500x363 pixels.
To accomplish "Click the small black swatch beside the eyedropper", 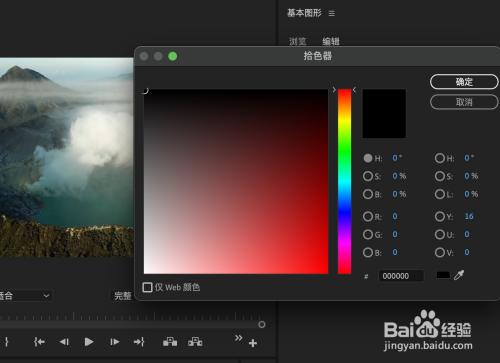I will tap(443, 275).
